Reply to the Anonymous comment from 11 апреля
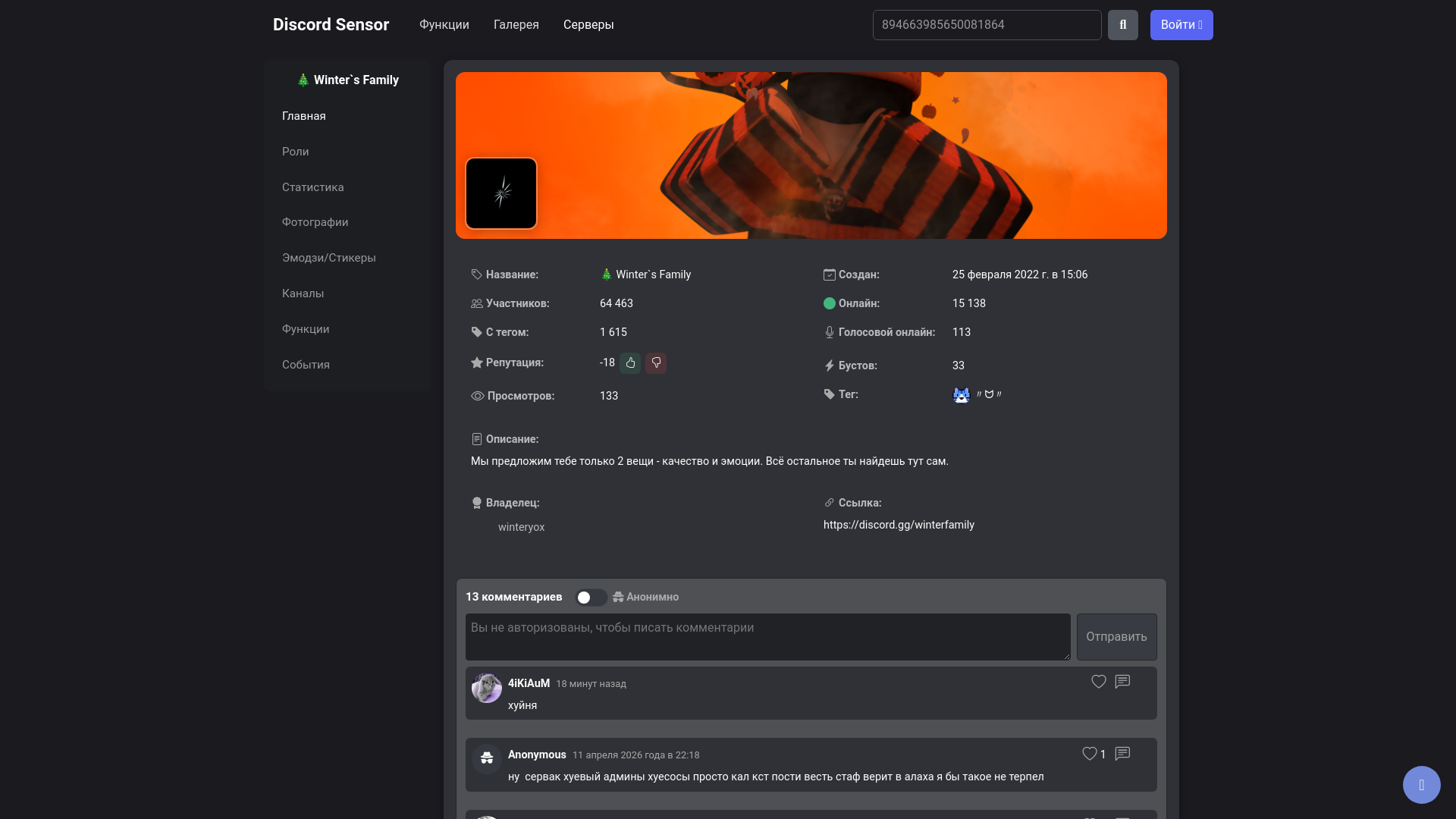 pyautogui.click(x=1122, y=754)
